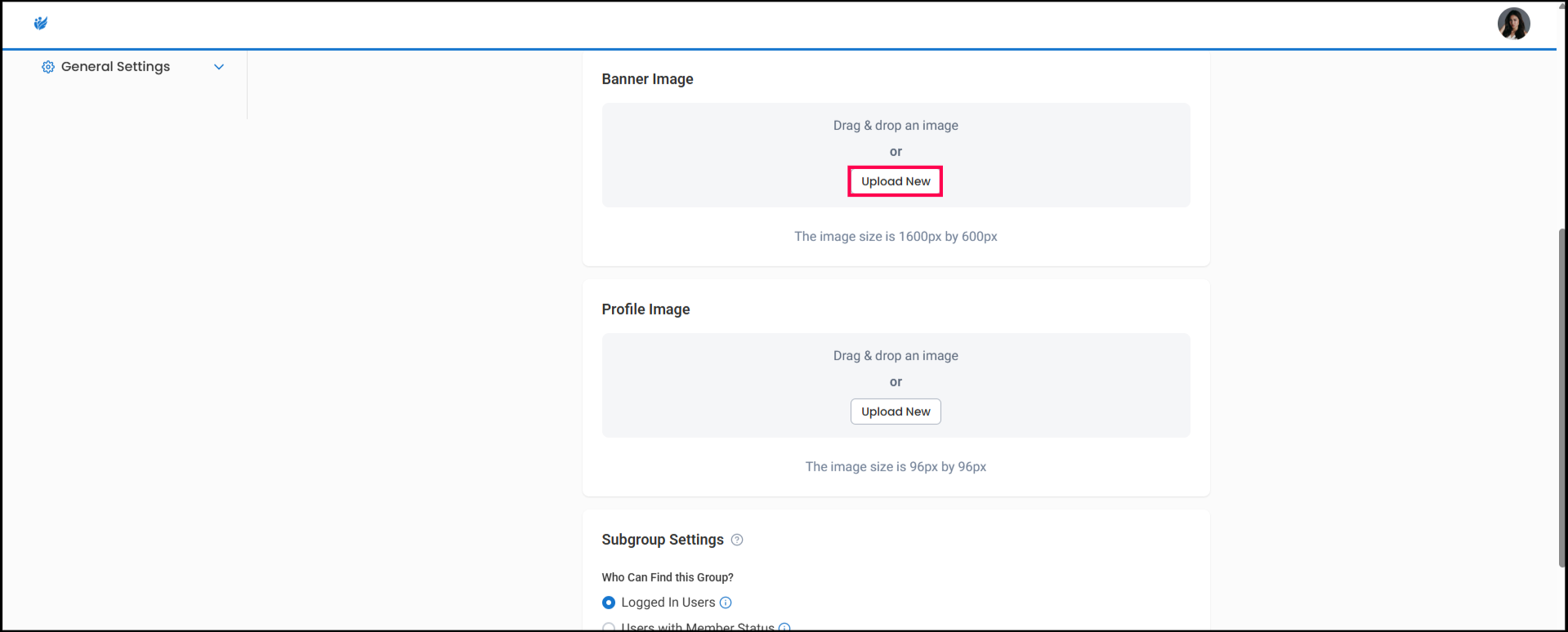Click the Profile Image drag & drop text
Screen dimensions: 1568x632
coord(895,356)
